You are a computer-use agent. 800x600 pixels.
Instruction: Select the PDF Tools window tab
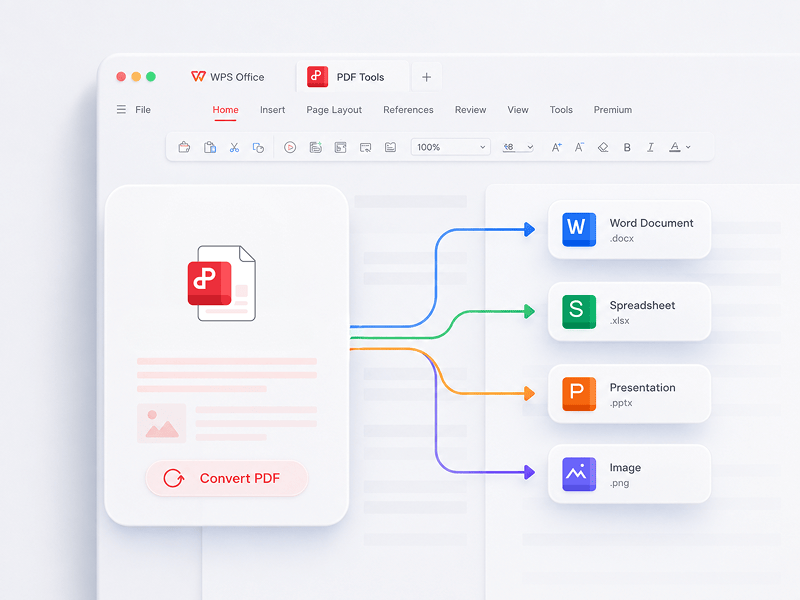(x=353, y=77)
